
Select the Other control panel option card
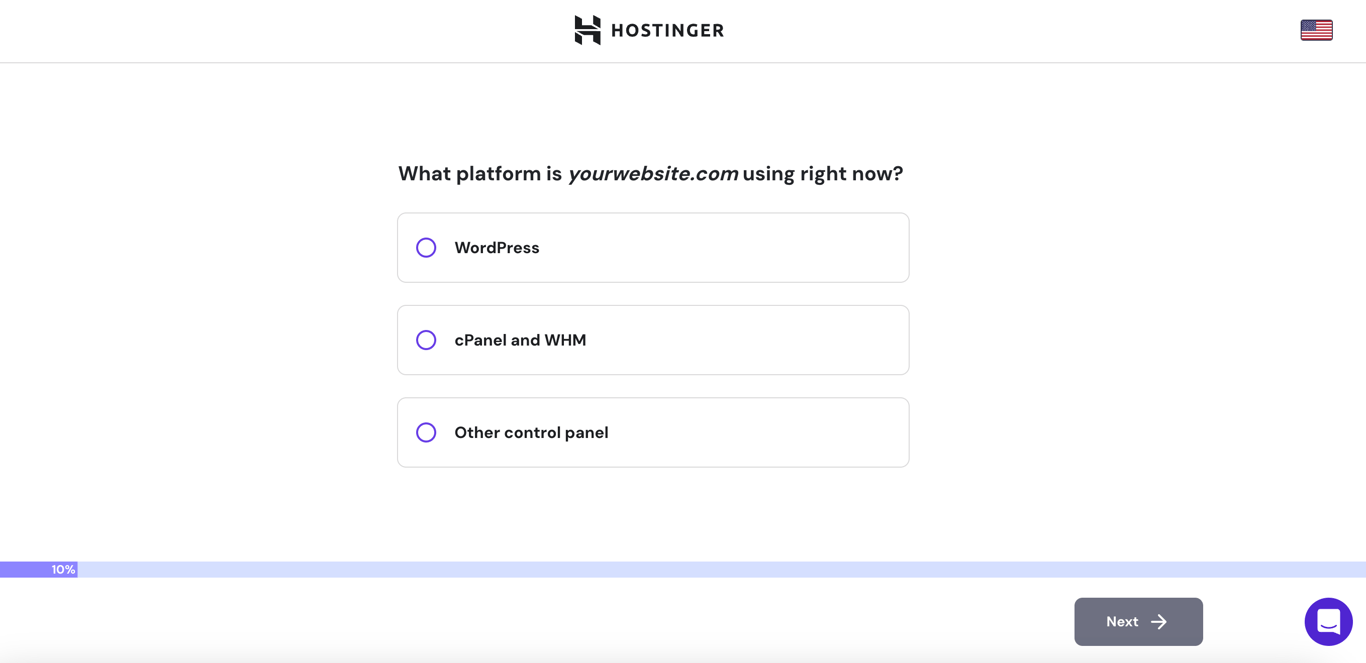(653, 432)
